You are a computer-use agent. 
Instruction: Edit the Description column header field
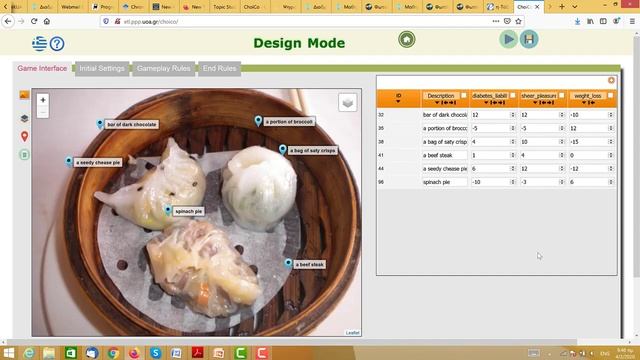(x=441, y=96)
